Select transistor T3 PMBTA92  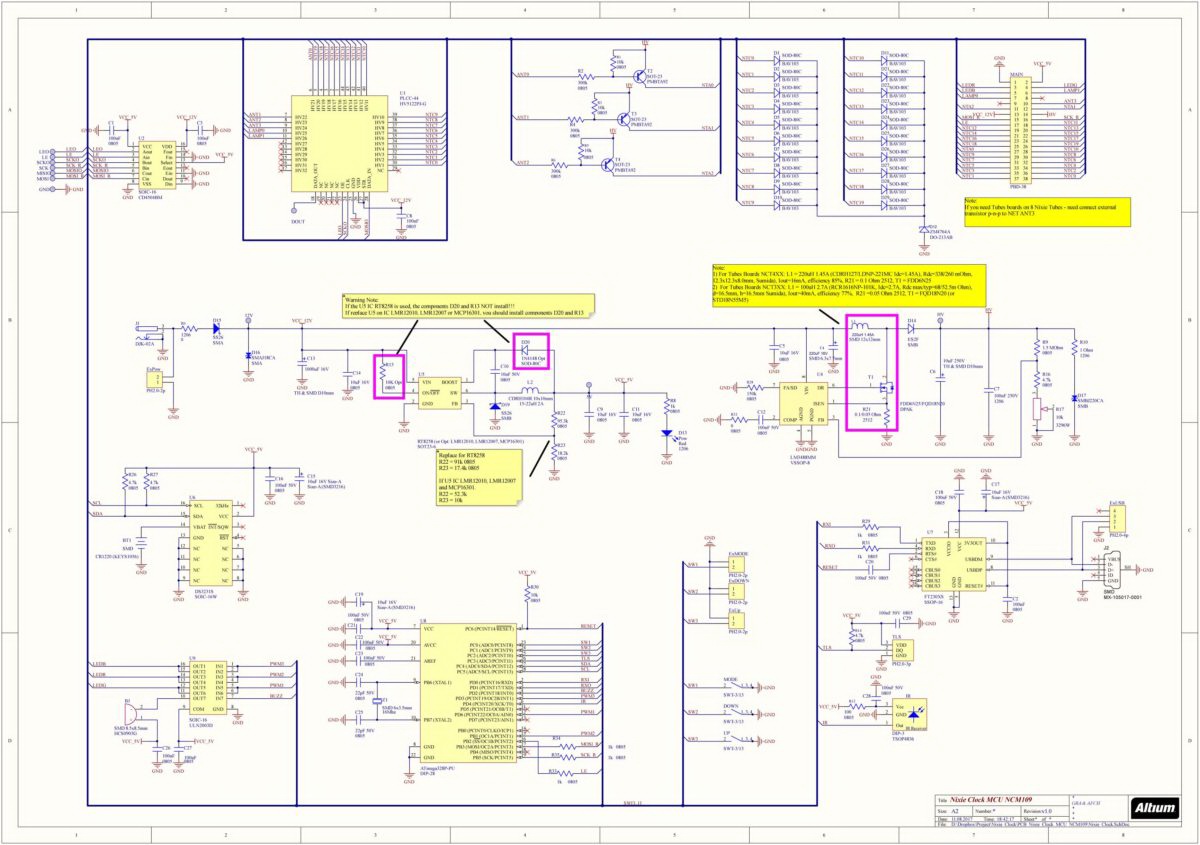pyautogui.click(x=622, y=119)
